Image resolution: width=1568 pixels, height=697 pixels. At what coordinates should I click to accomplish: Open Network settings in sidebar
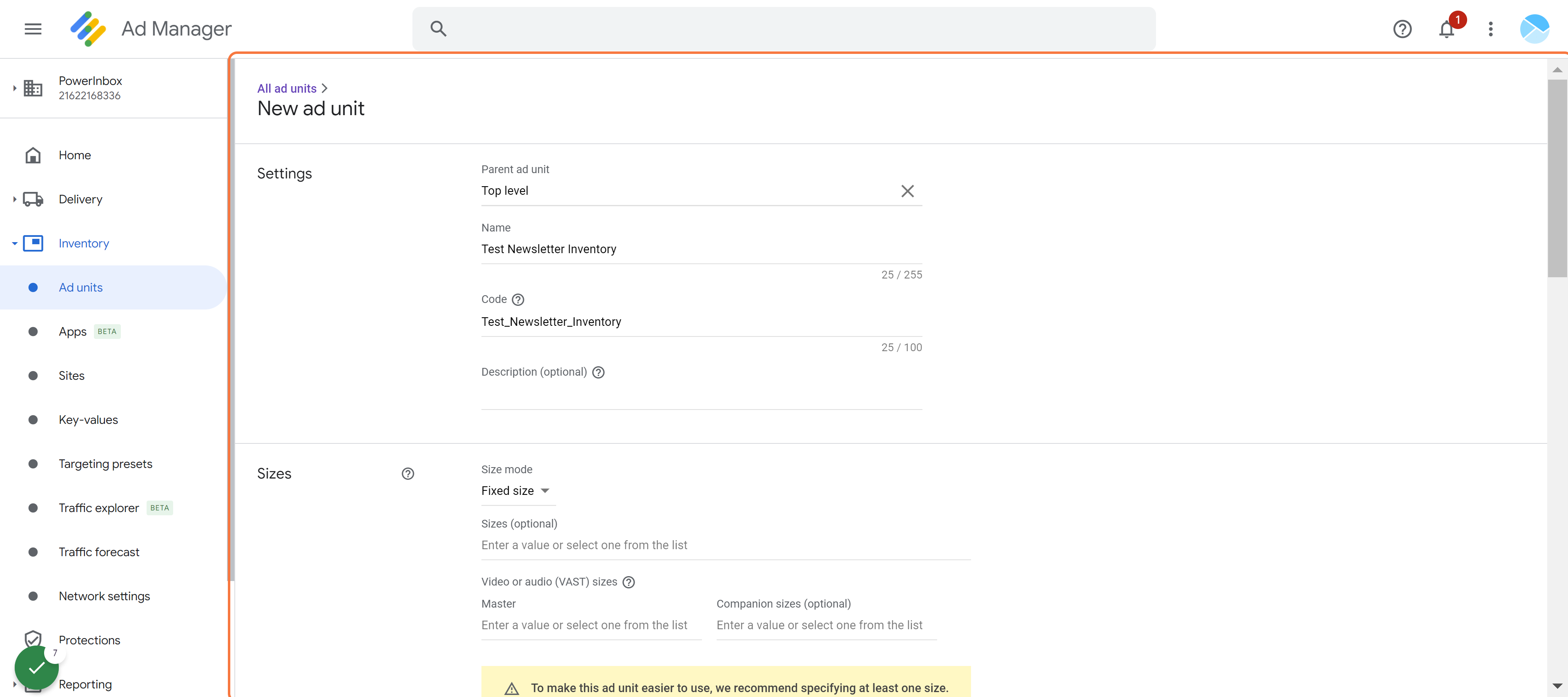pos(113,597)
